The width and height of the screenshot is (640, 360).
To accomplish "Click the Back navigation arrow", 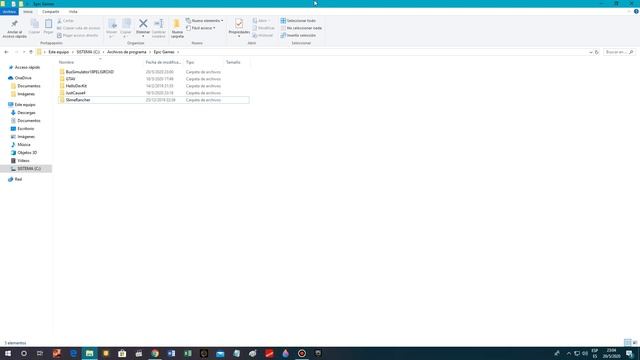I will point(6,52).
